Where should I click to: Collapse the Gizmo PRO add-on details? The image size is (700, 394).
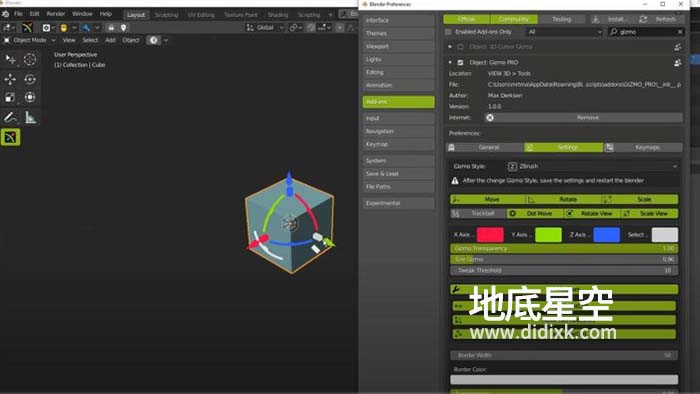pos(450,62)
